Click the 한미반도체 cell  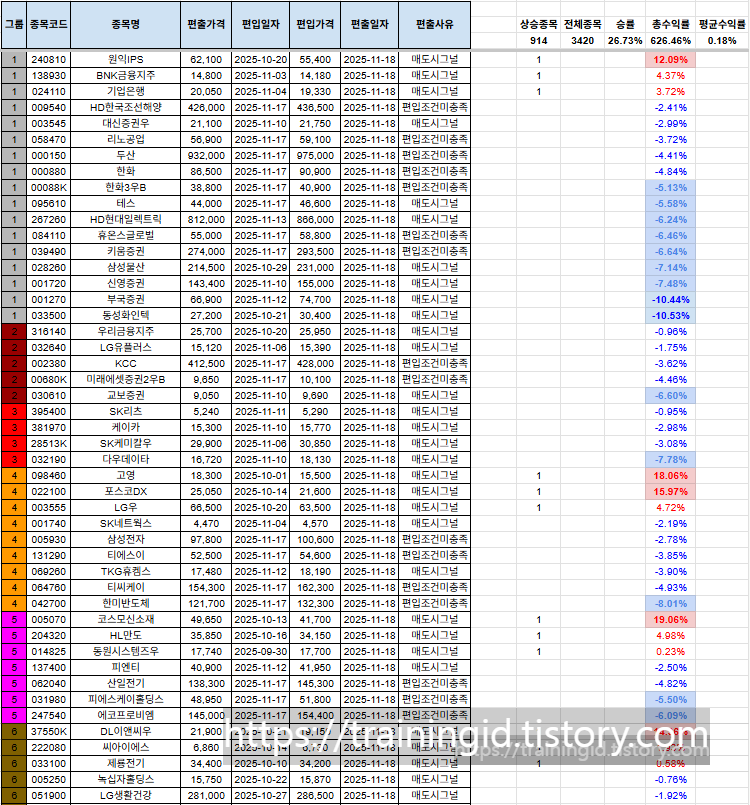126,604
